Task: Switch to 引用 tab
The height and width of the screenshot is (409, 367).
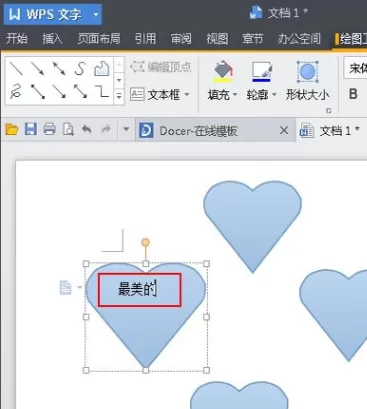Action: [x=145, y=39]
